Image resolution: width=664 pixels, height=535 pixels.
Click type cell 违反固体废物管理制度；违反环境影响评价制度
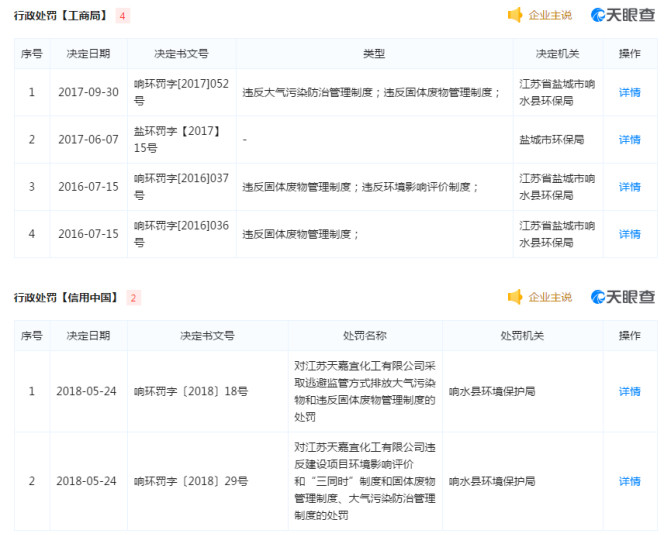click(360, 187)
